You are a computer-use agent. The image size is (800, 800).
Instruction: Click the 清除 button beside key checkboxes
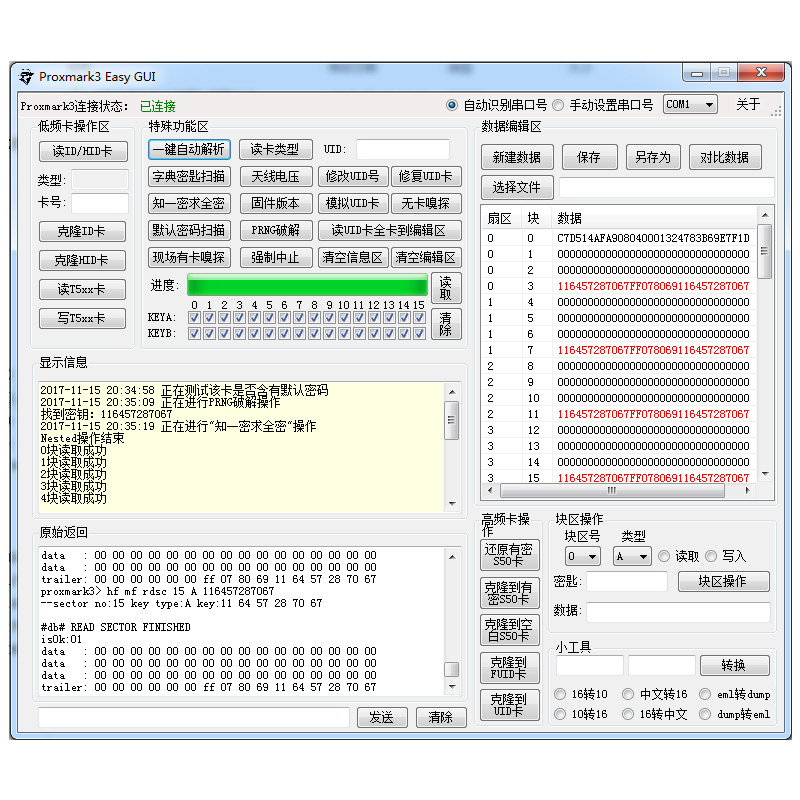point(446,324)
